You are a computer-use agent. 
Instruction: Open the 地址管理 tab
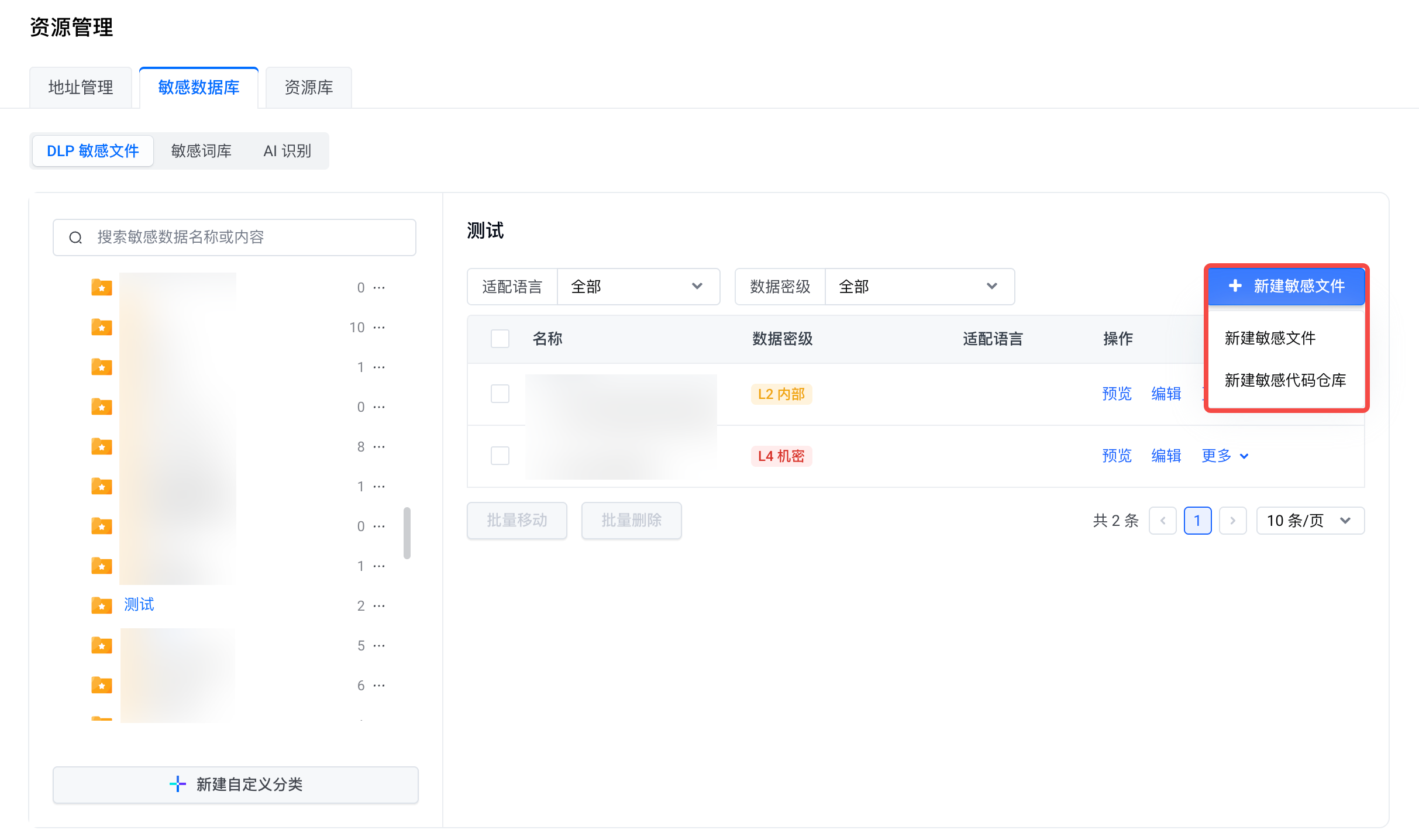[x=81, y=88]
